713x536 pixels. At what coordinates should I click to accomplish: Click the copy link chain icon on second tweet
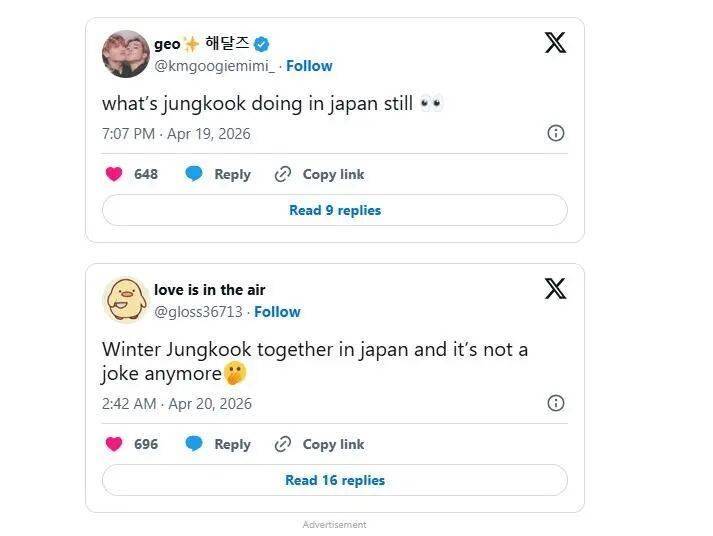283,444
